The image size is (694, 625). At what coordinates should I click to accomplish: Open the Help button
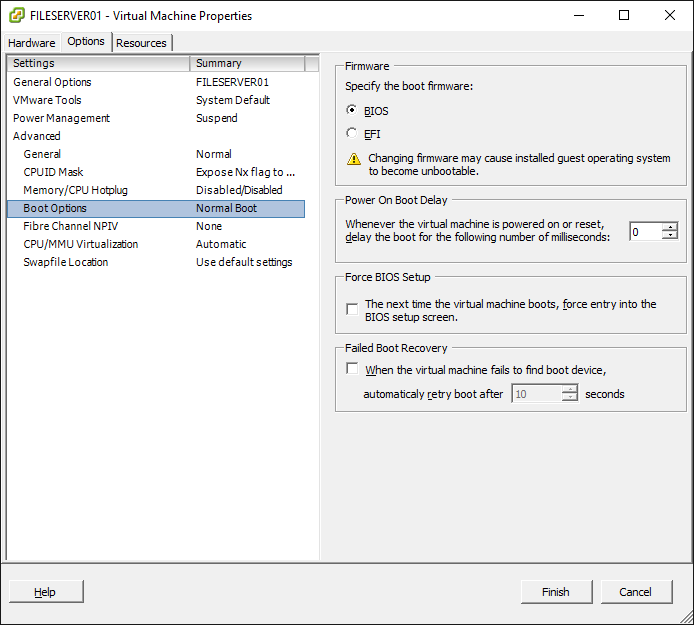46,592
